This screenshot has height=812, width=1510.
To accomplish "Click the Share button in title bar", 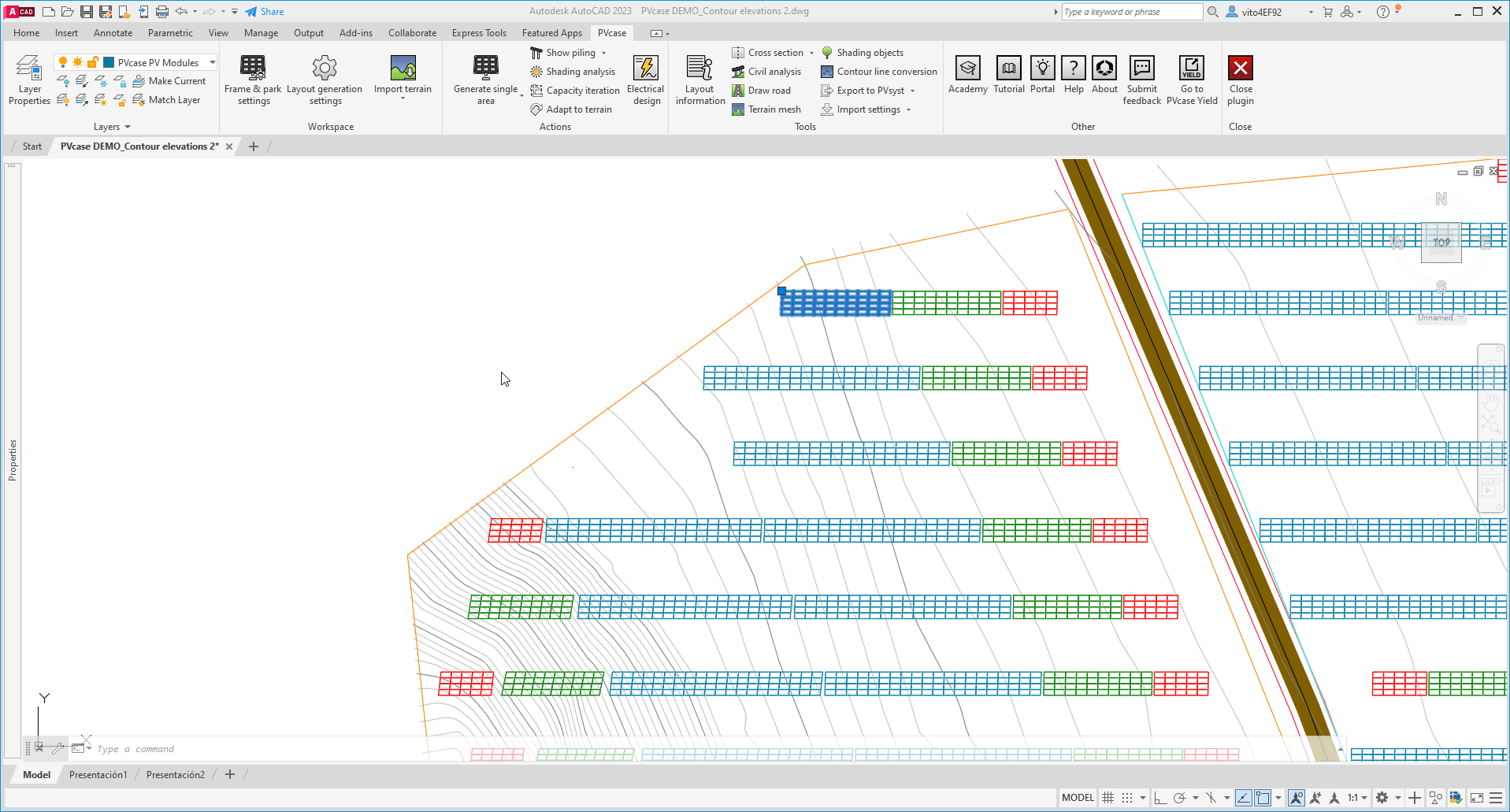I will coord(265,12).
